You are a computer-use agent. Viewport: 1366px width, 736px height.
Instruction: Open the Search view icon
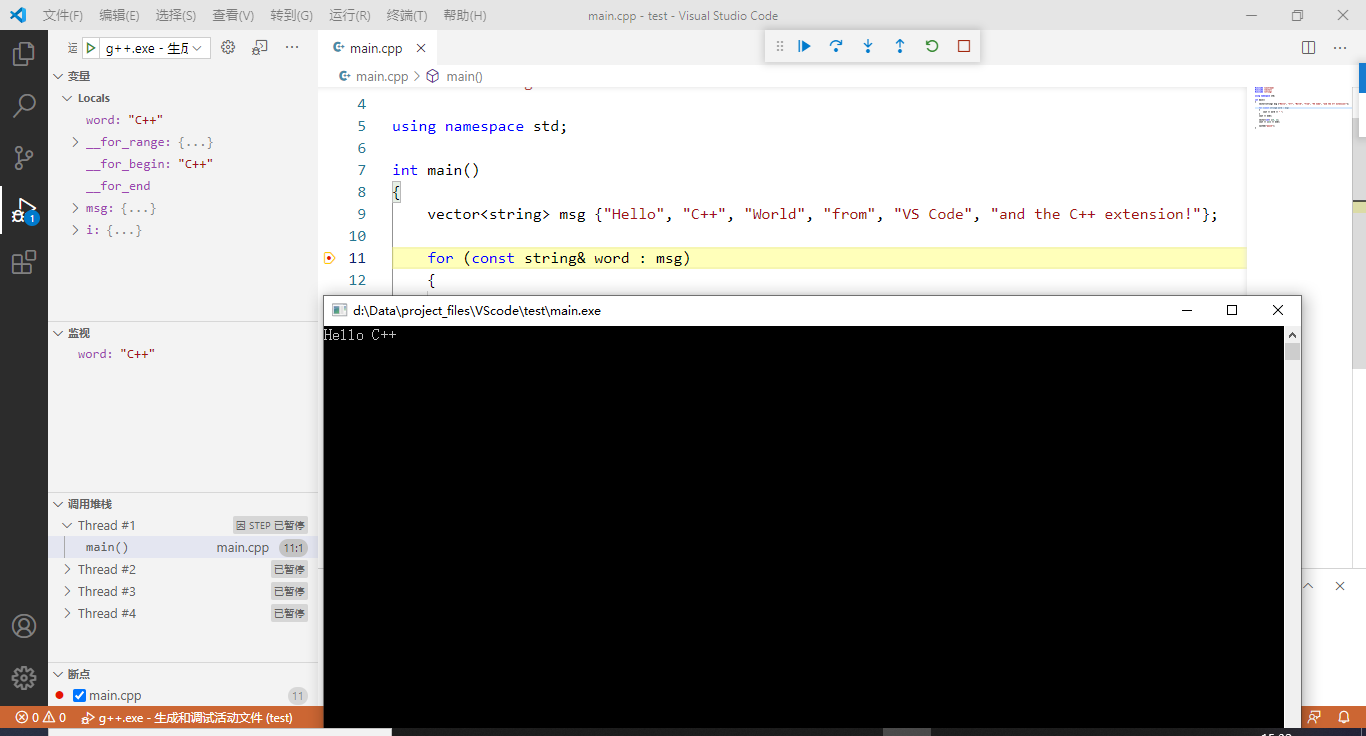click(24, 105)
